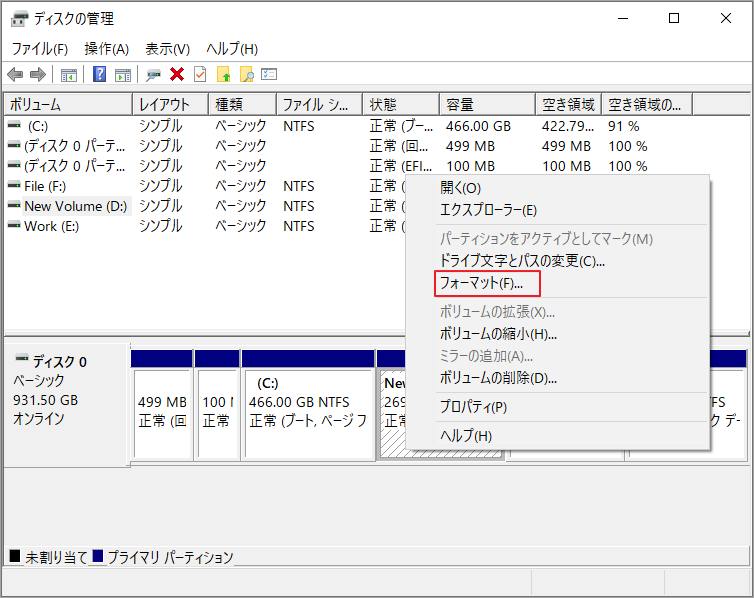The height and width of the screenshot is (598, 754).
Task: Sort by 種類 column header
Action: coord(242,104)
